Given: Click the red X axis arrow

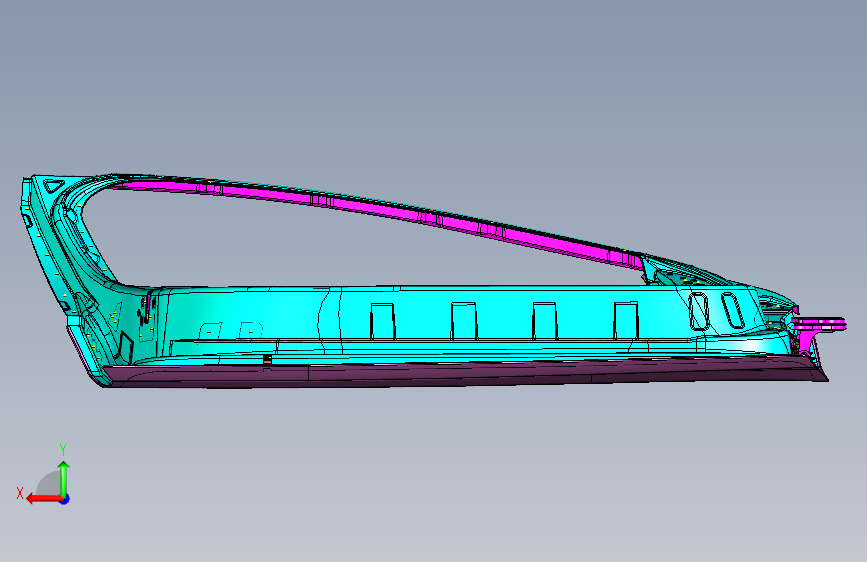Looking at the screenshot, I should pyautogui.click(x=43, y=499).
